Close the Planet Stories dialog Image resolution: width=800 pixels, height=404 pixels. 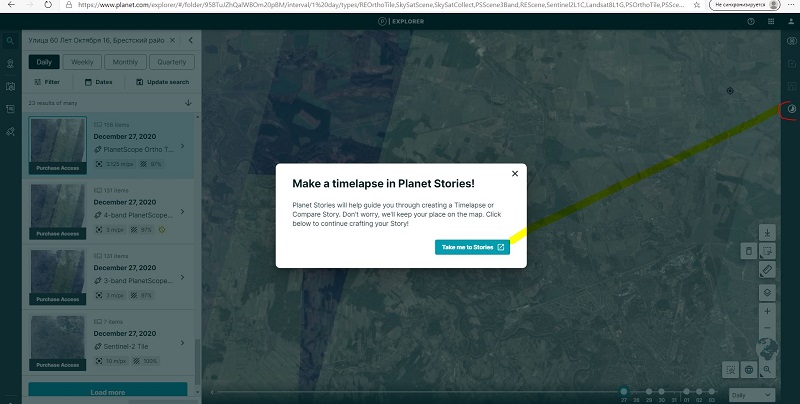515,173
